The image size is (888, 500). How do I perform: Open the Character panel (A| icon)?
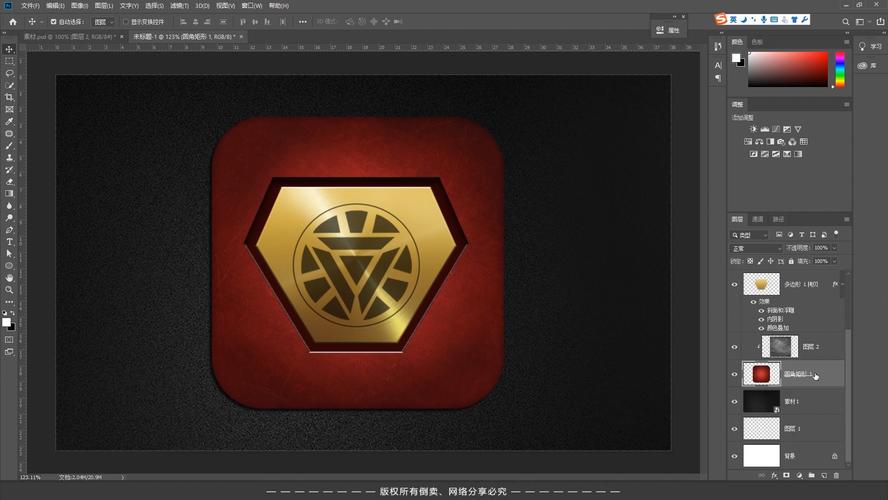coord(718,65)
